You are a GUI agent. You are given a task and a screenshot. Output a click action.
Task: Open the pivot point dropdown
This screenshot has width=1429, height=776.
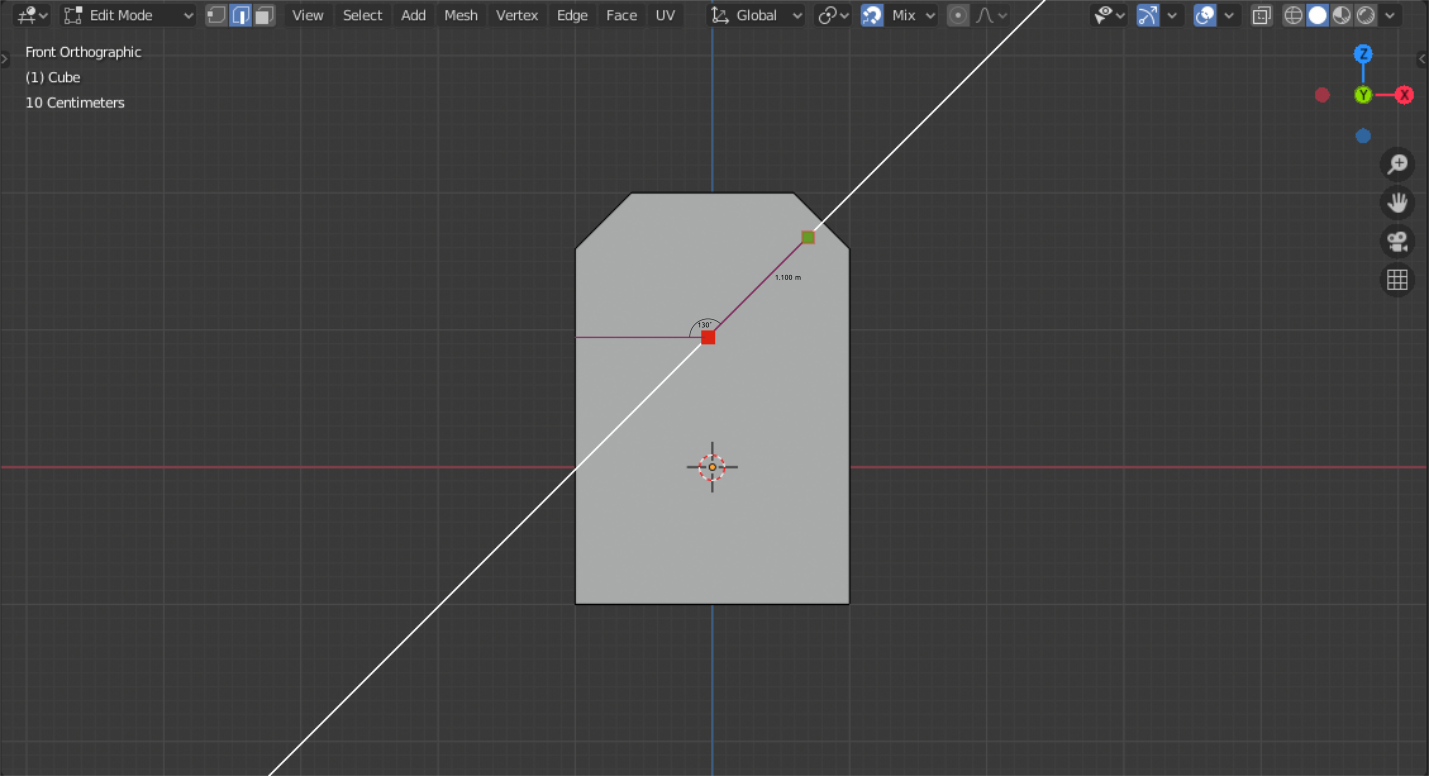[x=832, y=15]
